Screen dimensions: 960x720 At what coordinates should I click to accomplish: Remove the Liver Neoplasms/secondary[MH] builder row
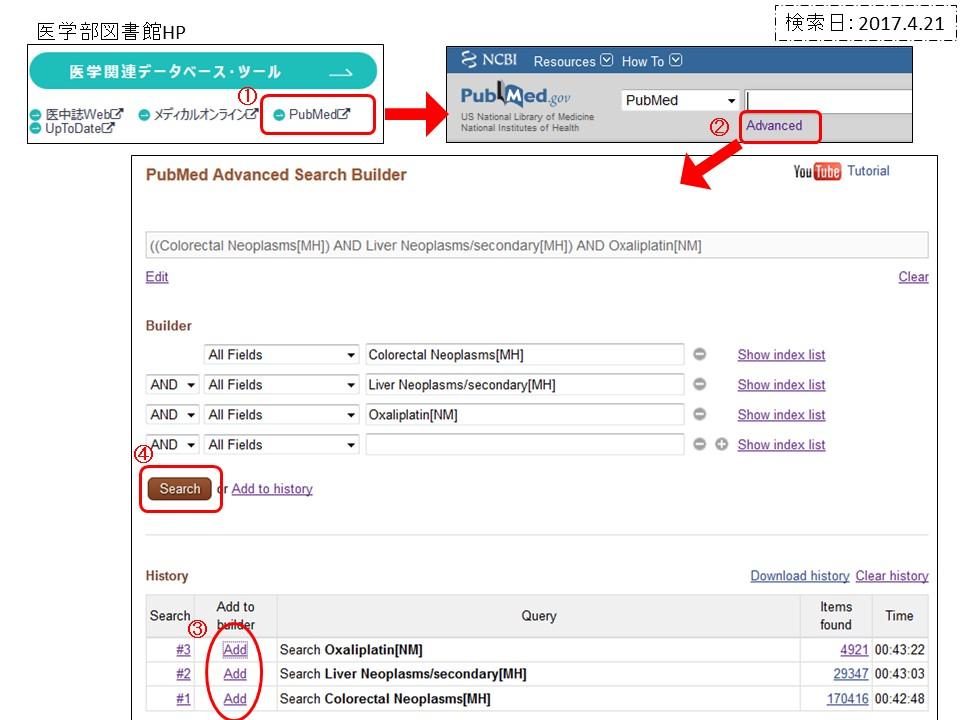(x=699, y=384)
